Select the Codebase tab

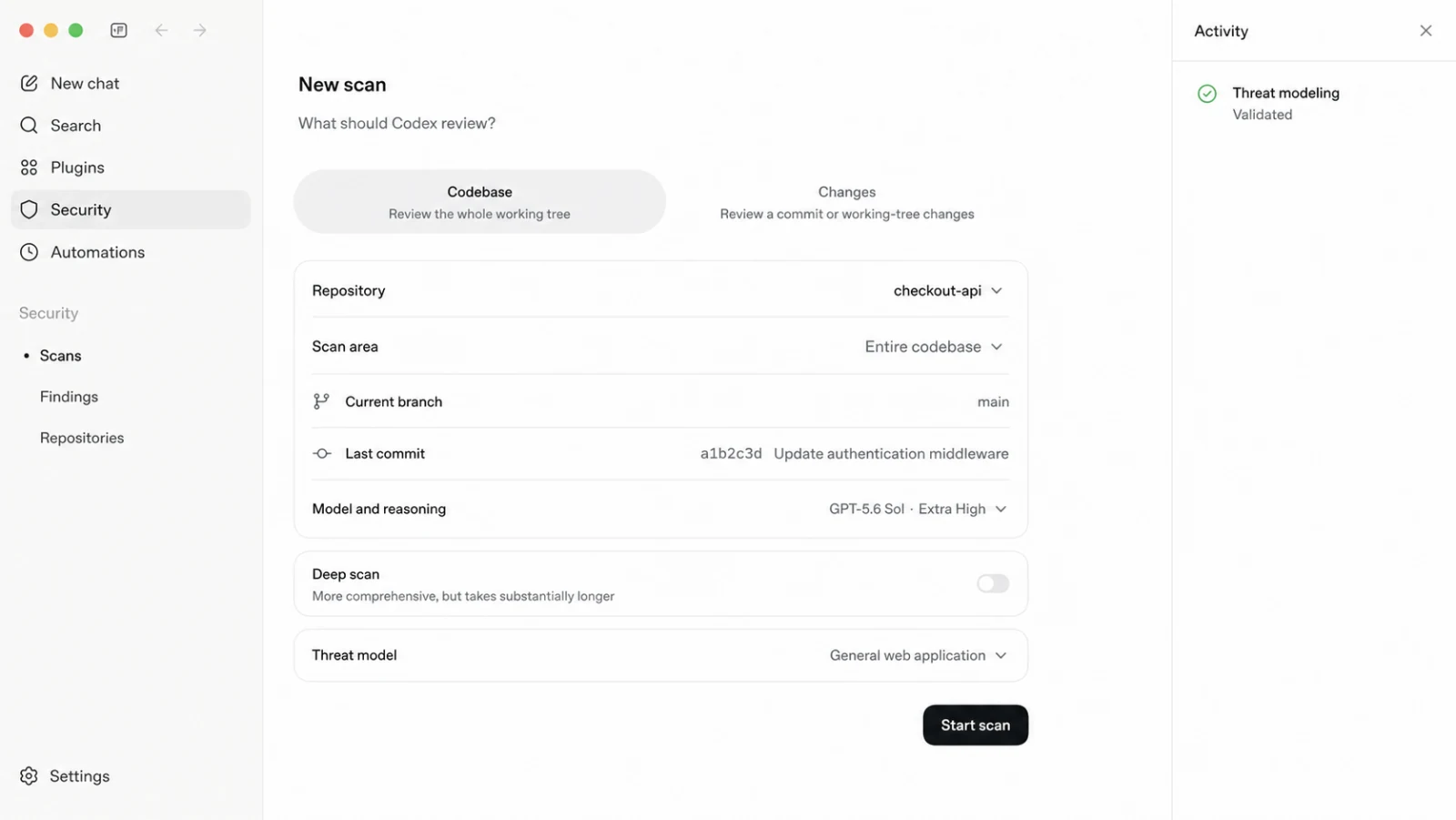click(x=480, y=202)
